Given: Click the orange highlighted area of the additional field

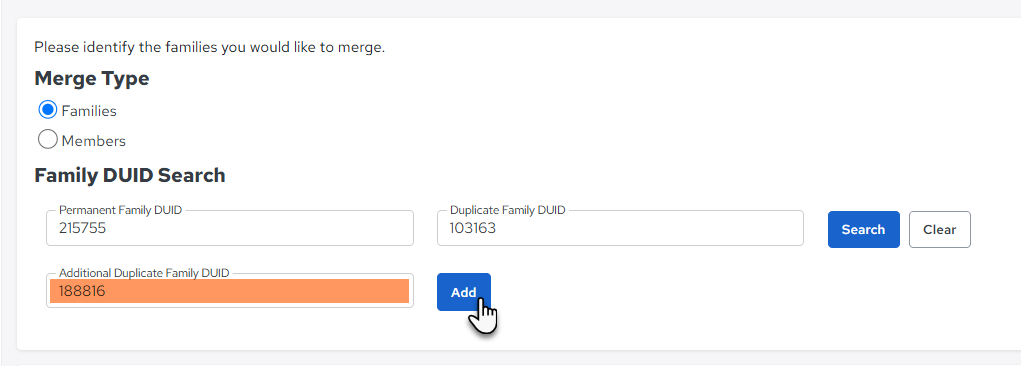Looking at the screenshot, I should 229,291.
